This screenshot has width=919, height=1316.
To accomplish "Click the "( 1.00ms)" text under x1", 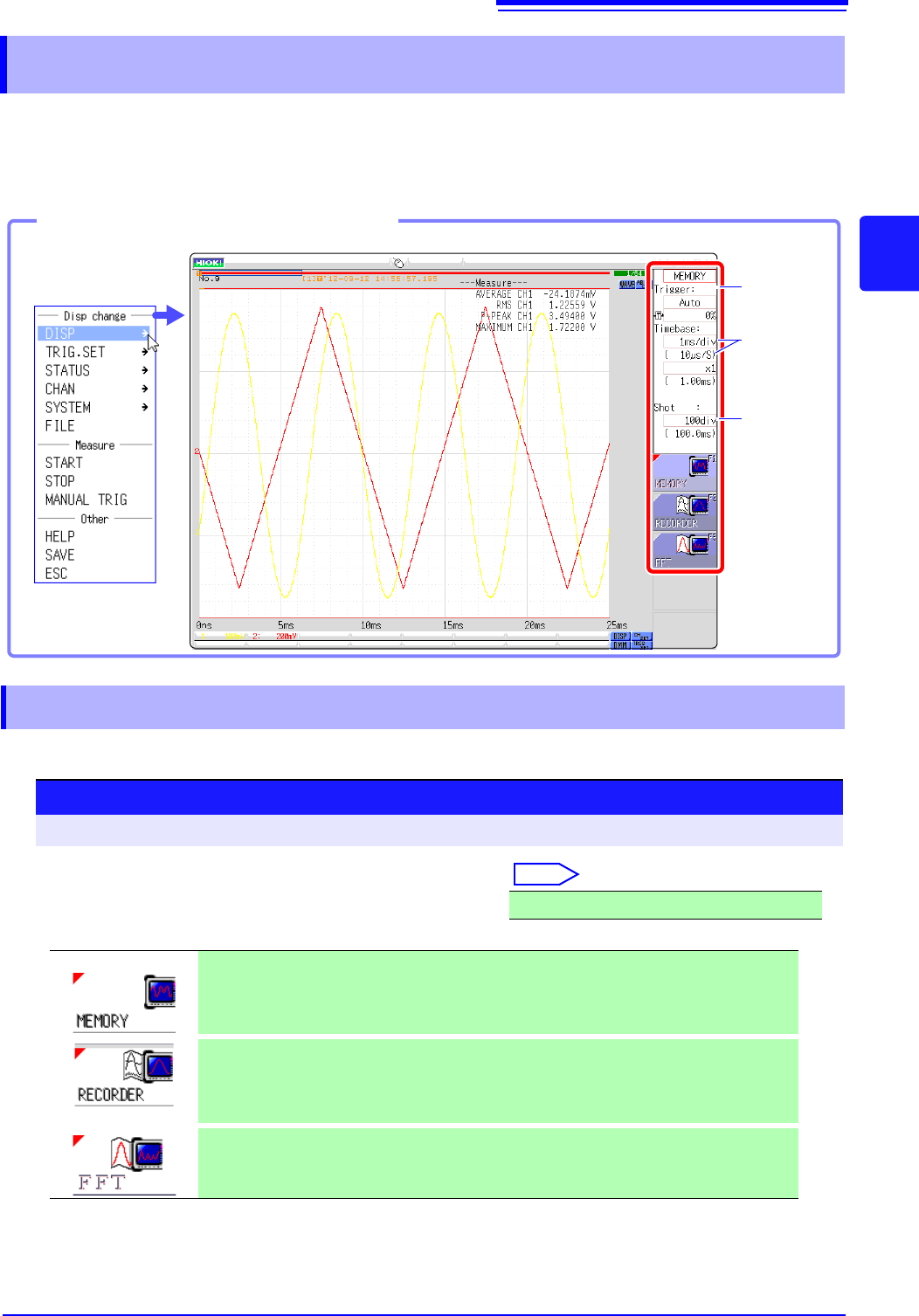I will 690,381.
